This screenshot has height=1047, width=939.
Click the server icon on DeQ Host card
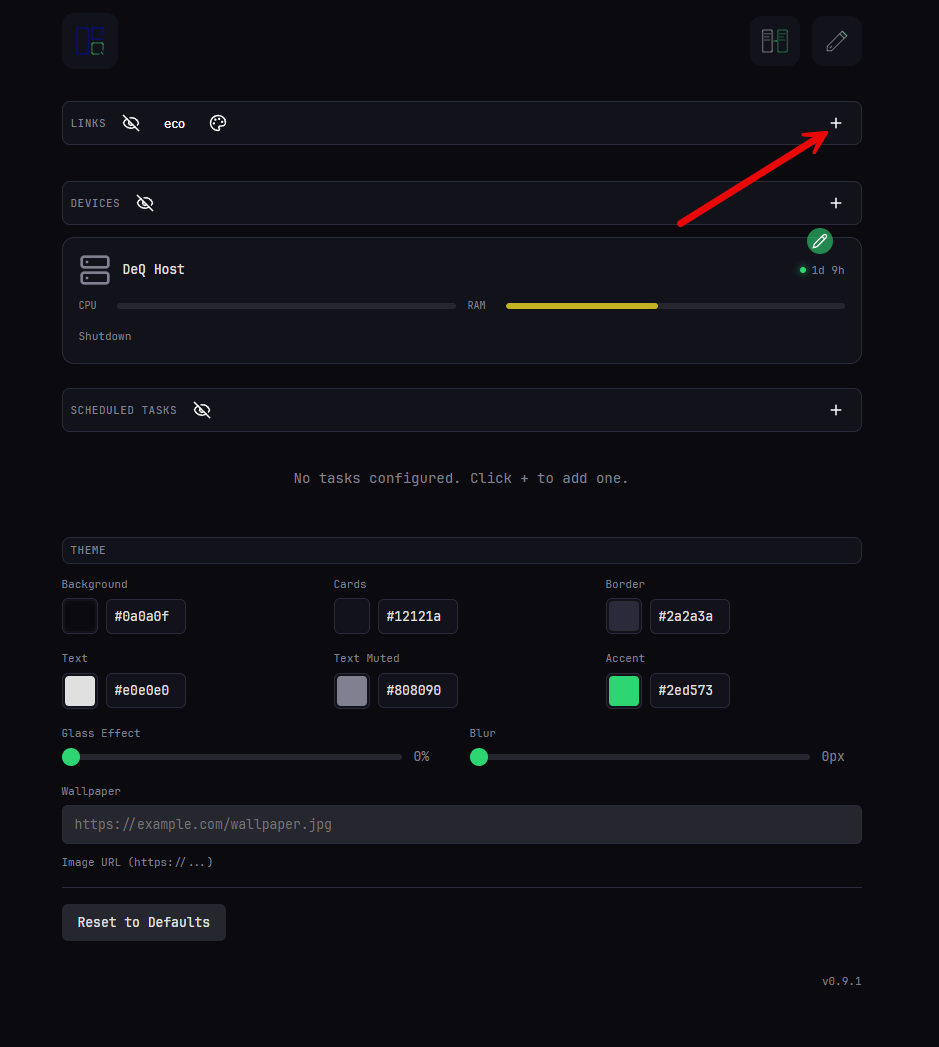[x=94, y=269]
